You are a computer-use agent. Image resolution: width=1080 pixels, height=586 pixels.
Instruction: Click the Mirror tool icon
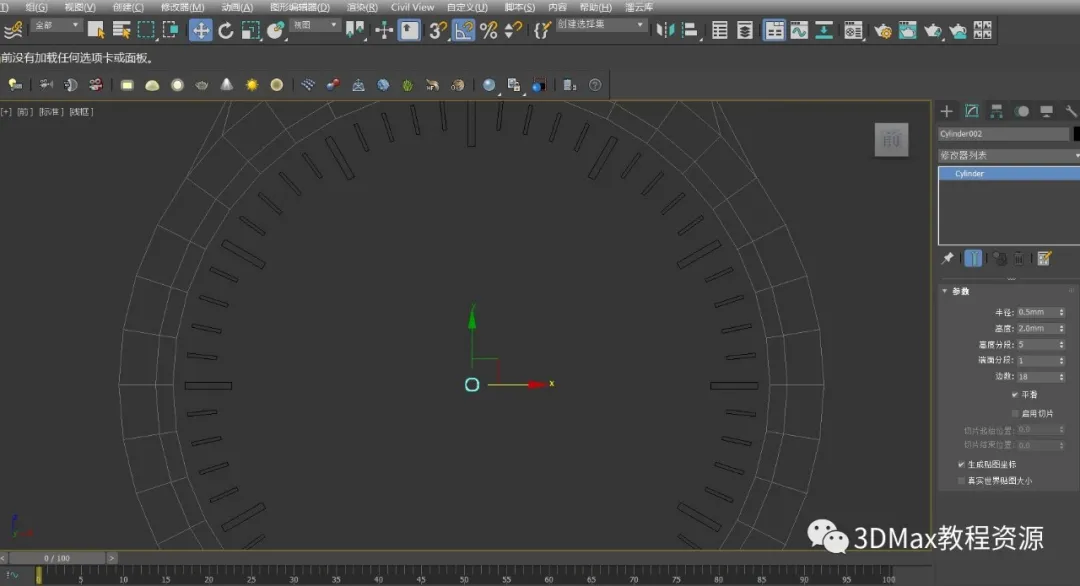point(665,30)
